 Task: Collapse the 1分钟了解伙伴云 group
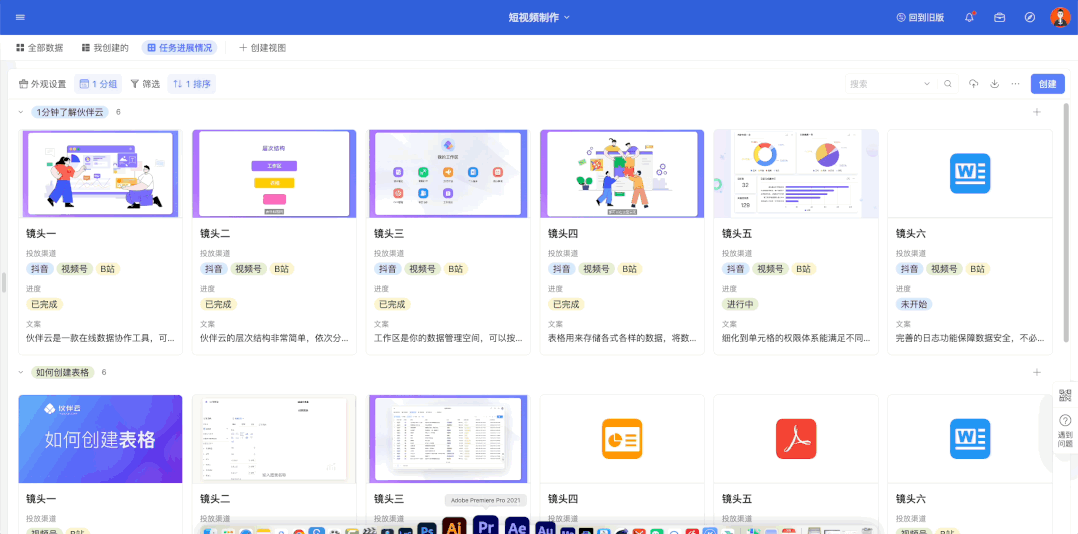pyautogui.click(x=21, y=112)
